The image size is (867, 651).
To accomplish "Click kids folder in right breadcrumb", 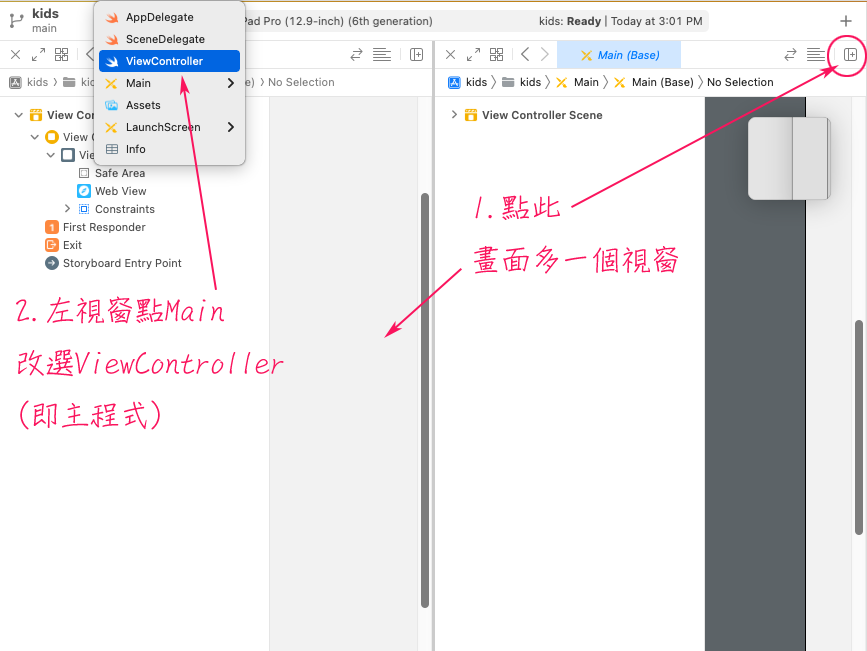I will (x=521, y=82).
